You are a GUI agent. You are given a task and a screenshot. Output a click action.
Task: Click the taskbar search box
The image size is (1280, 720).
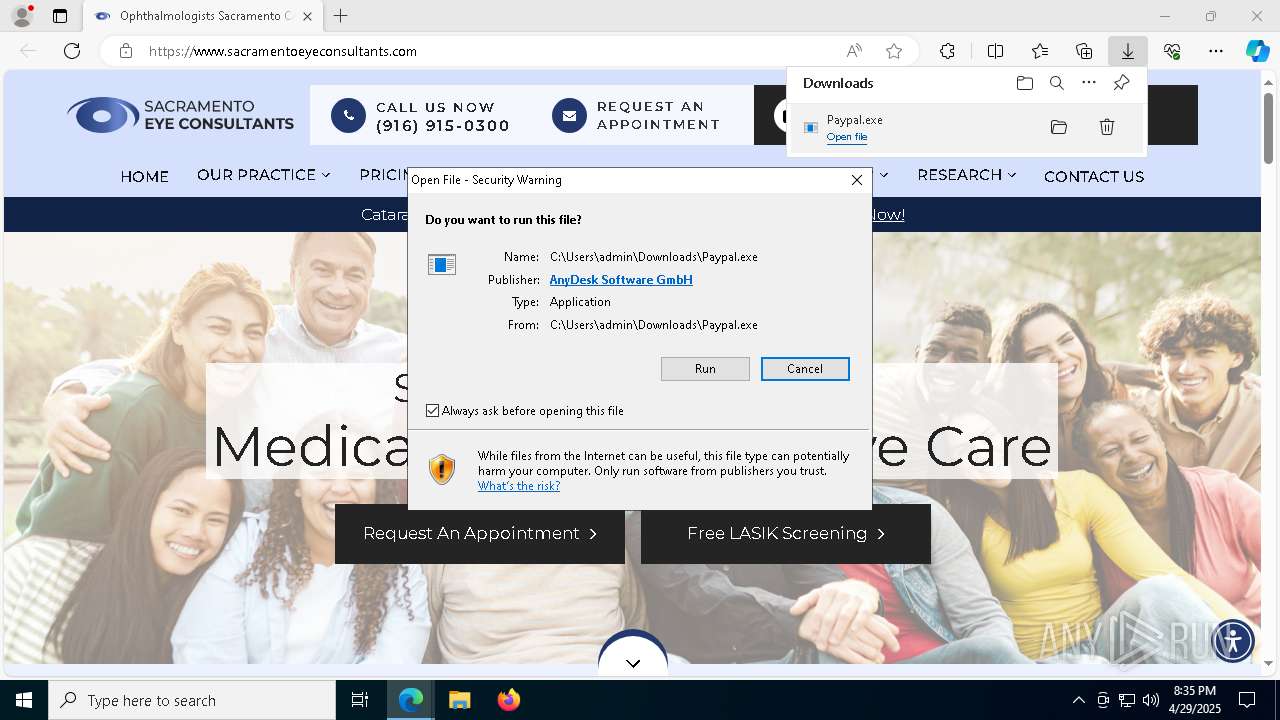[192, 700]
